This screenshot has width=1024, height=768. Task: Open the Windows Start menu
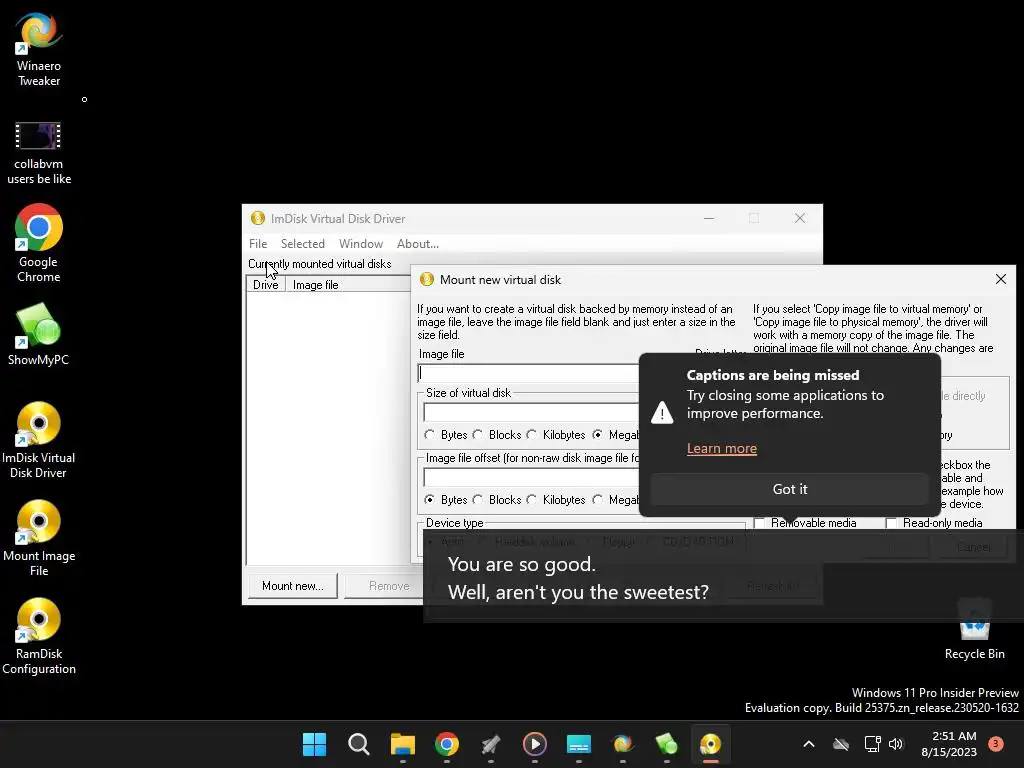(x=314, y=744)
